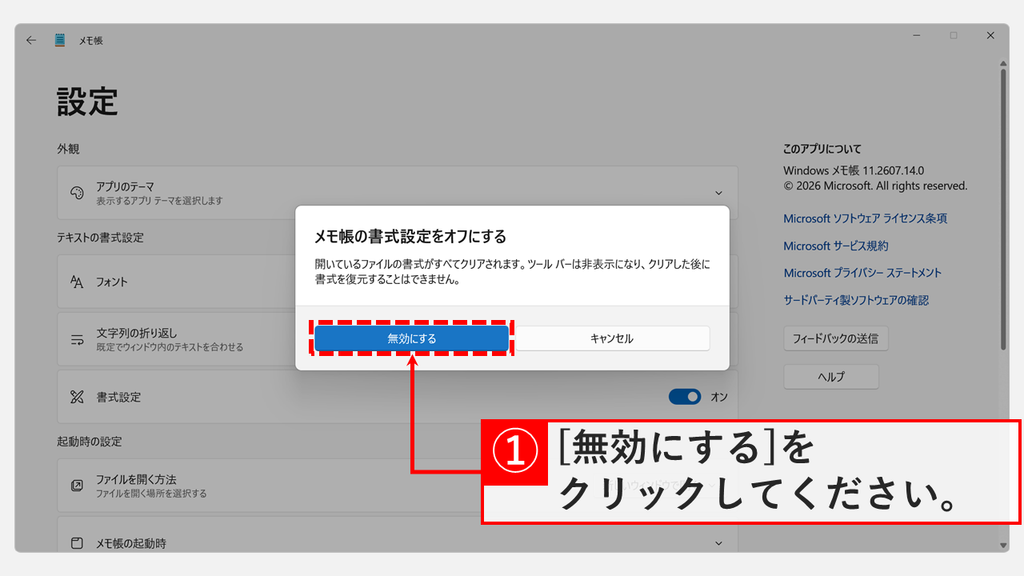Click the フォント row label
Viewport: 1024px width, 576px height.
pyautogui.click(x=112, y=282)
